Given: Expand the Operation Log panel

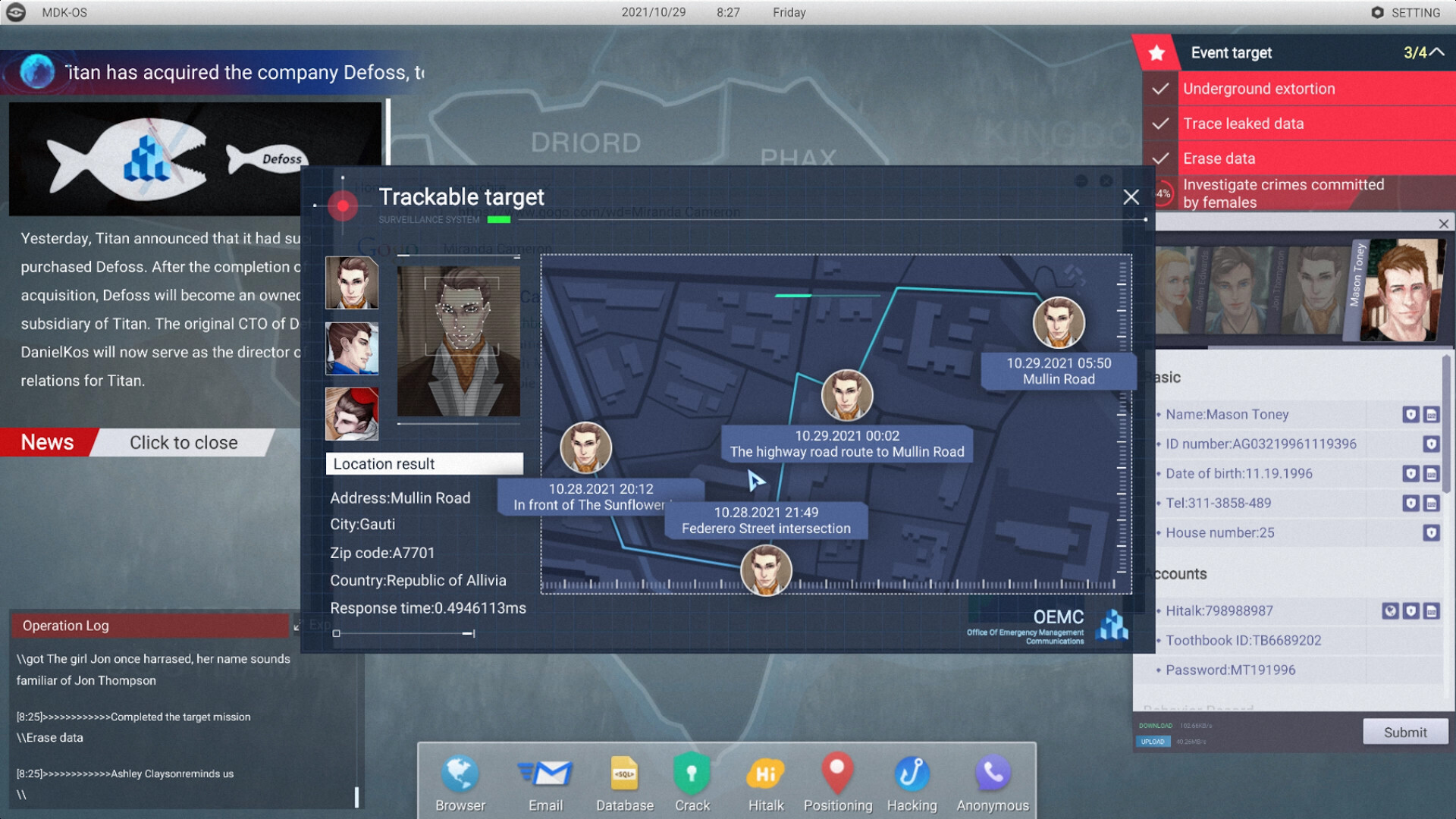Looking at the screenshot, I should click(297, 625).
